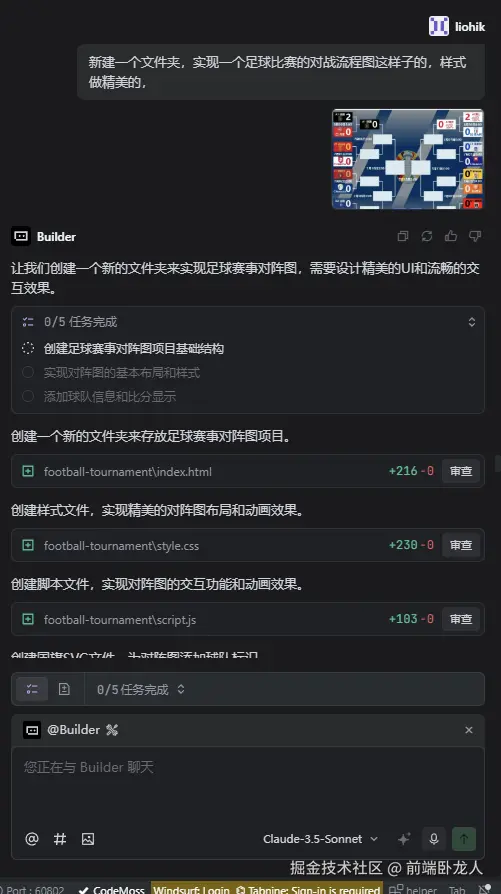The width and height of the screenshot is (501, 894).
Task: Click the sparkle prompt-enhance icon
Action: tap(404, 839)
